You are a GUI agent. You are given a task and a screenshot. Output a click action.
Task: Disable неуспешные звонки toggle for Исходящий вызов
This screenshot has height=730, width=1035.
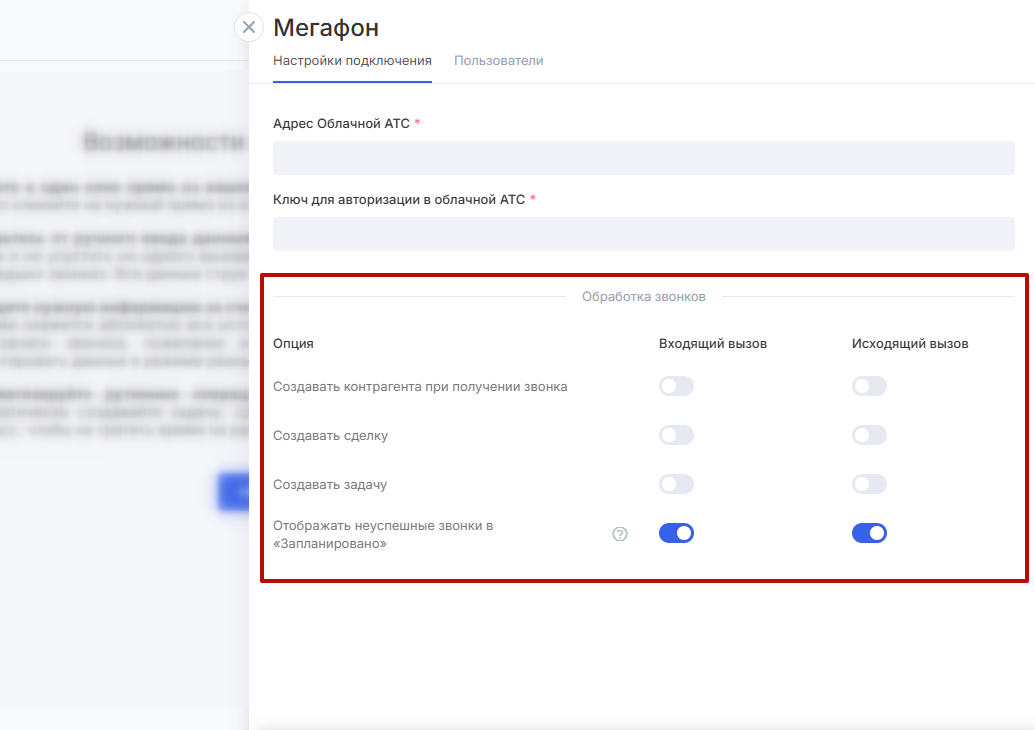tap(869, 533)
